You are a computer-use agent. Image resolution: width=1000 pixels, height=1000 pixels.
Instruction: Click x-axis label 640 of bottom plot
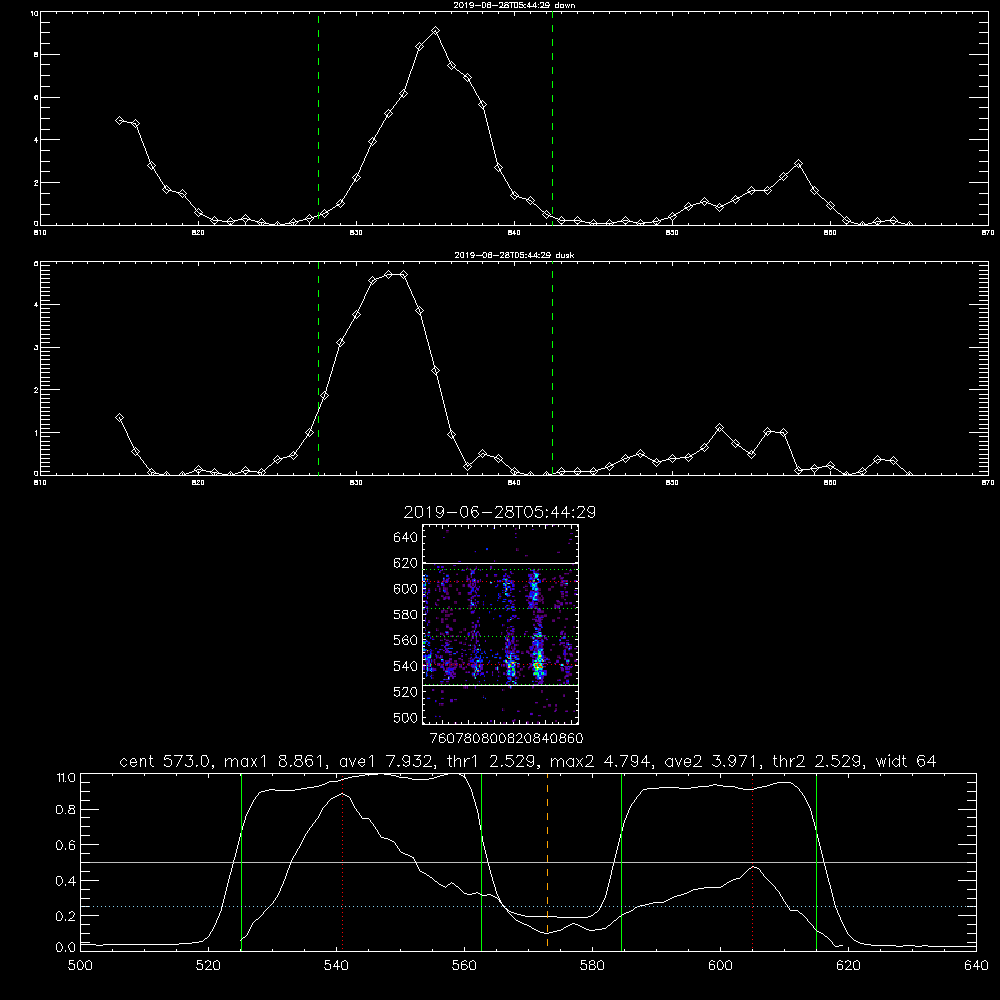(x=976, y=966)
